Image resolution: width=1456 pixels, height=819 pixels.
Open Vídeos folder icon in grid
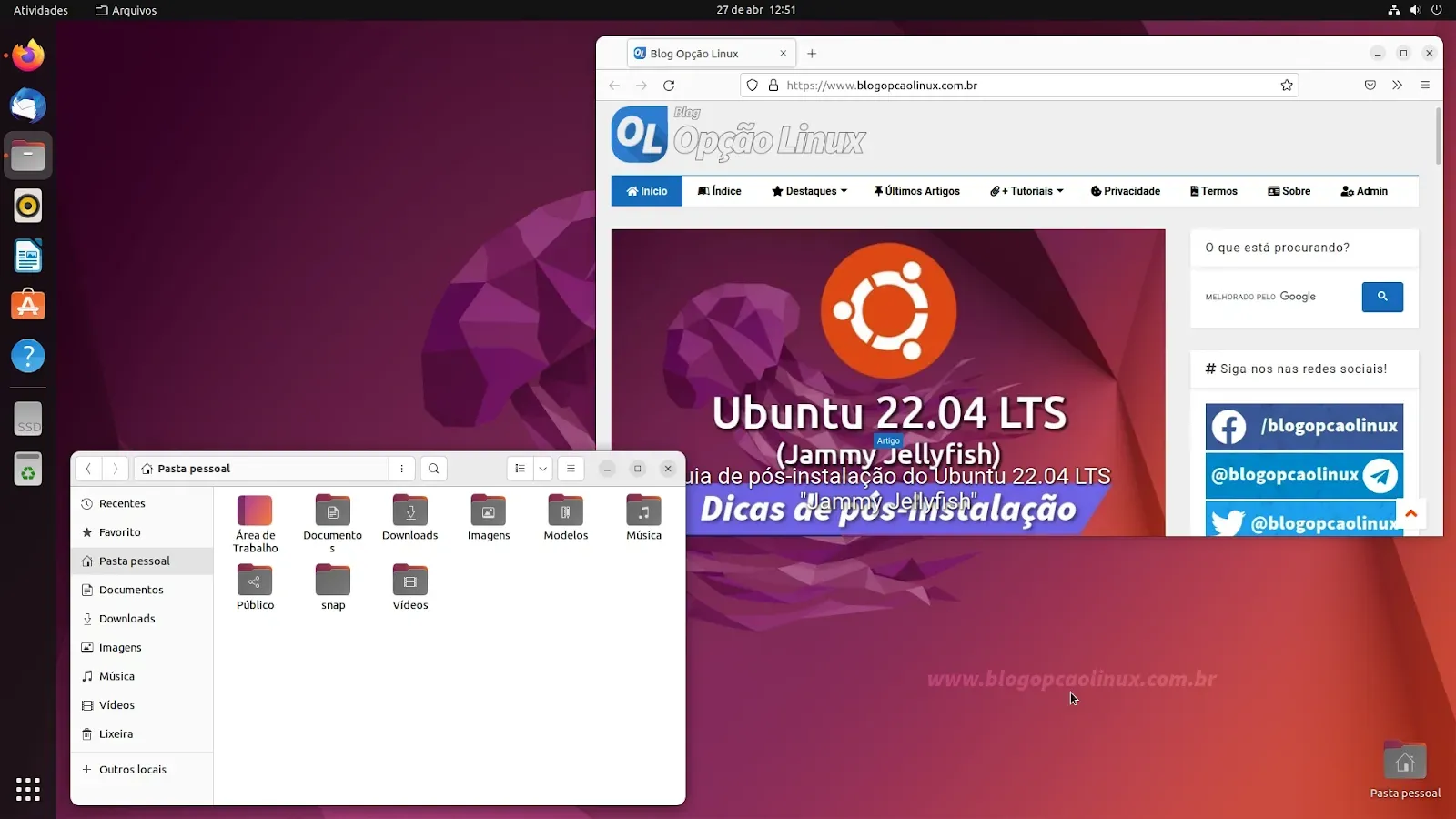pos(410,587)
